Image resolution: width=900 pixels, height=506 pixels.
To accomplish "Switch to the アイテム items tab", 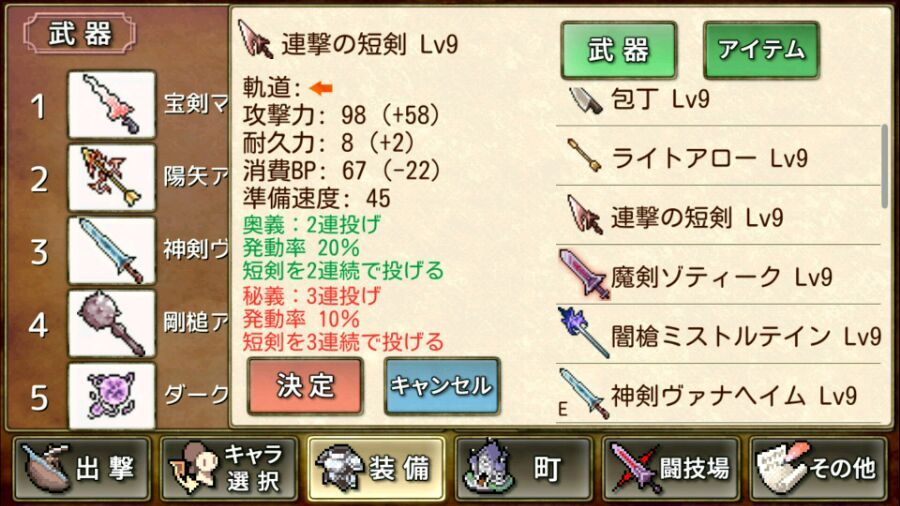I will 761,50.
